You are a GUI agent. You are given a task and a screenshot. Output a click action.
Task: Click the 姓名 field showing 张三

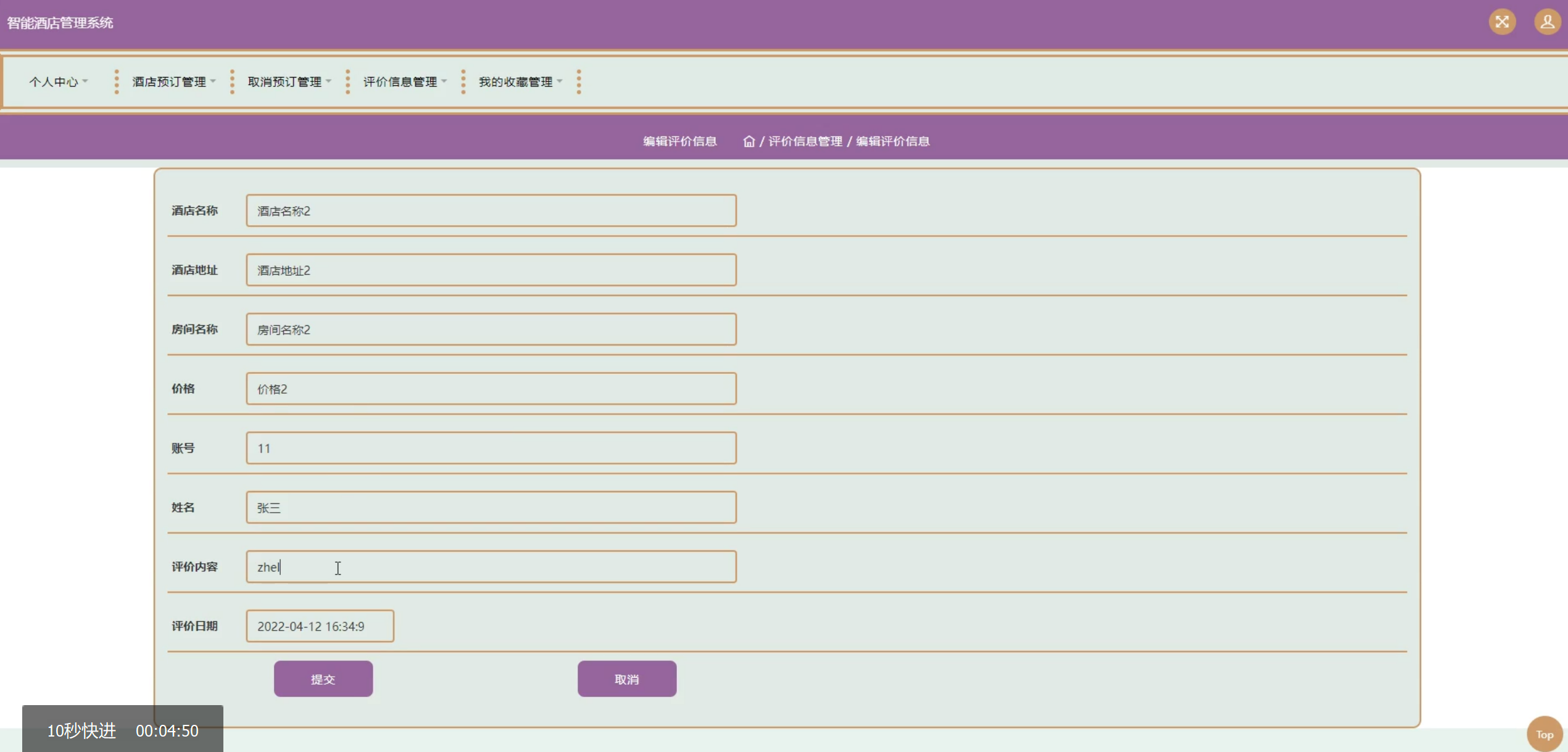491,508
